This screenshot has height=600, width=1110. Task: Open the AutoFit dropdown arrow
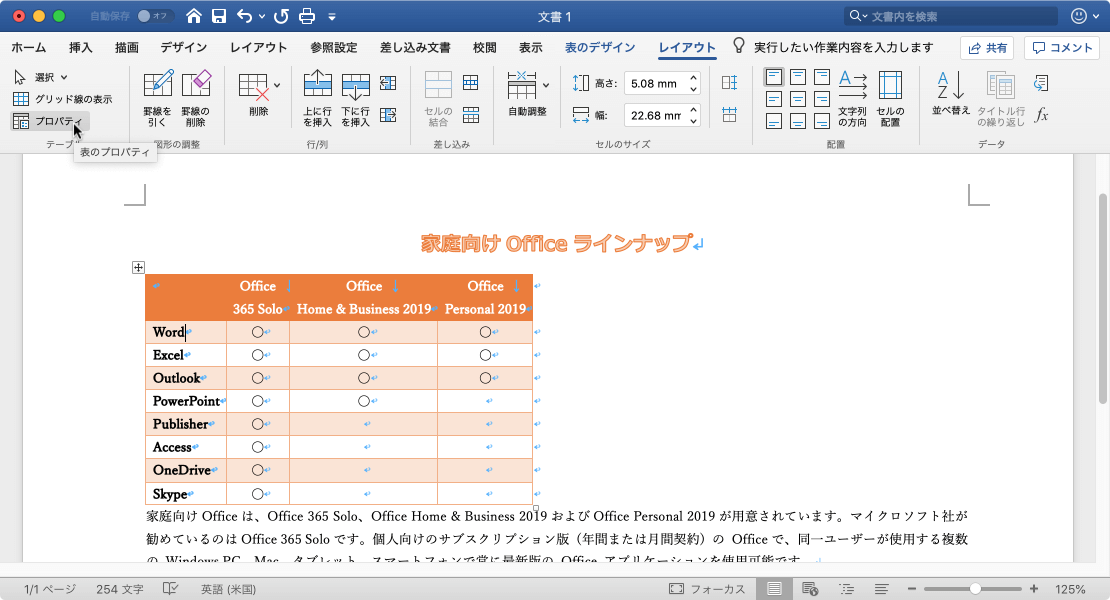546,85
